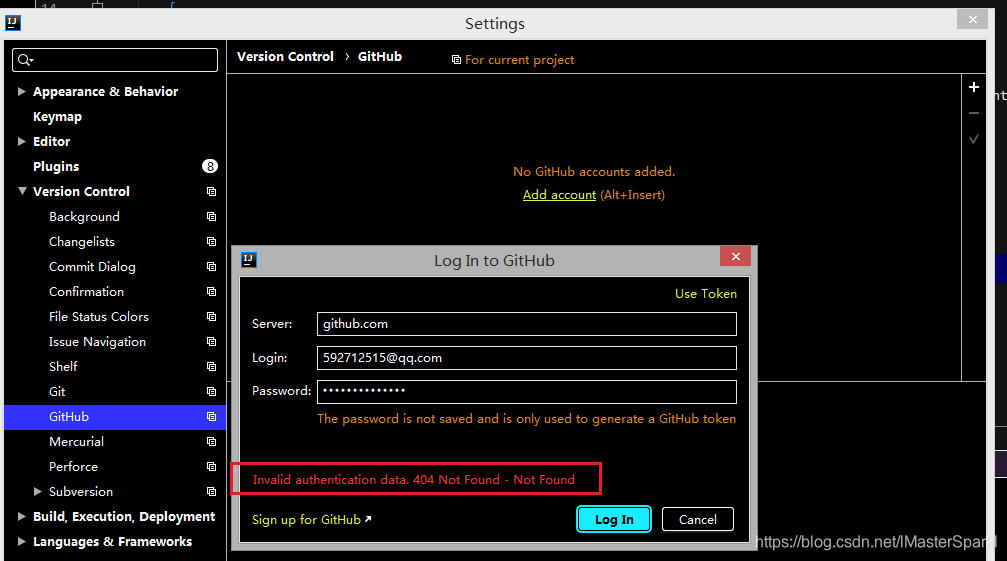Click the minus icon to remove account
Viewport: 1007px width, 561px height.
click(x=974, y=113)
